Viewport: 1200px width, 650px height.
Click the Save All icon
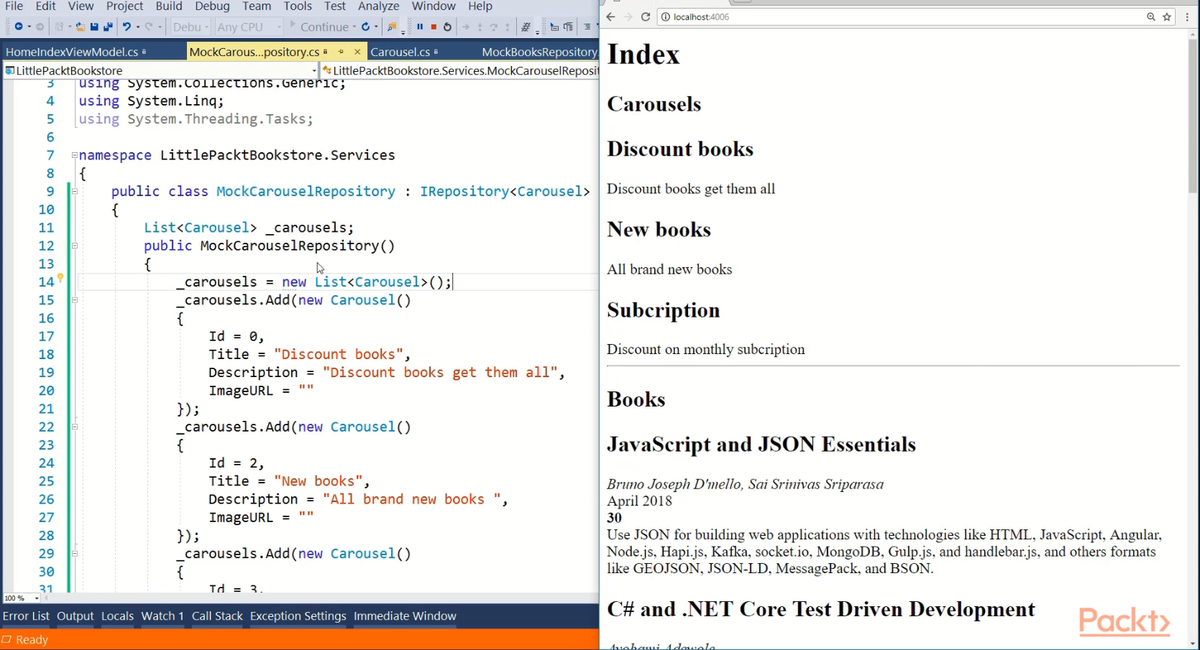pyautogui.click(x=107, y=27)
